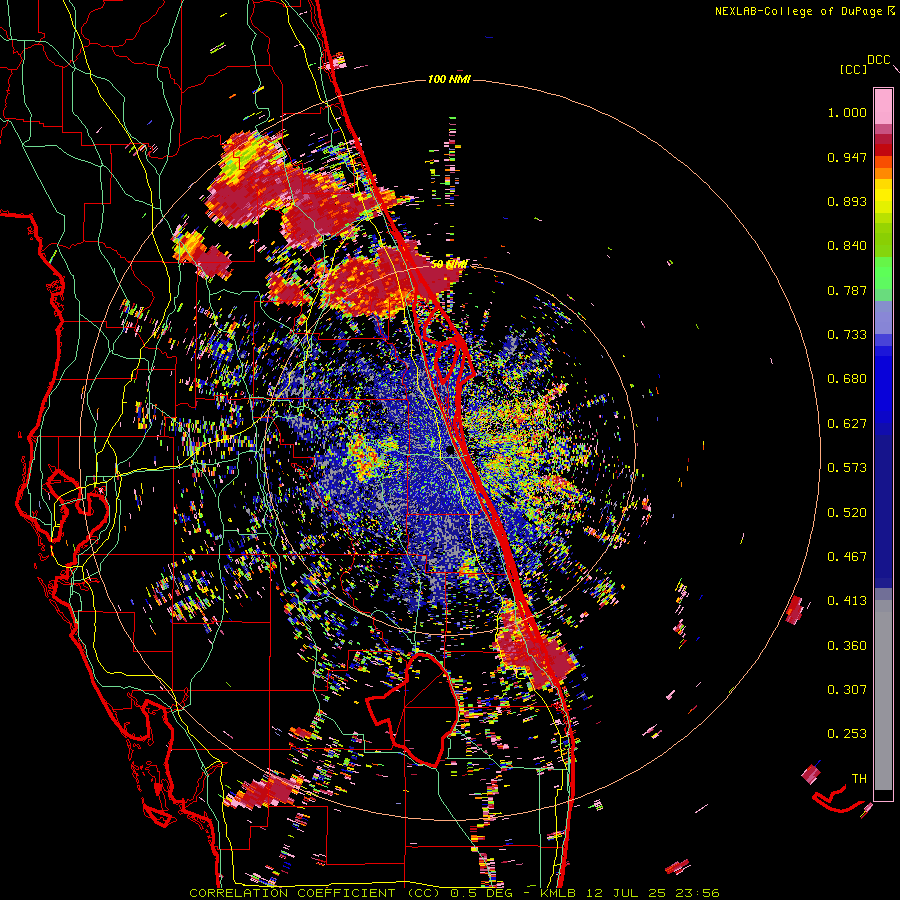The width and height of the screenshot is (900, 900).
Task: Select the 0.253 legend value
Action: click(847, 734)
